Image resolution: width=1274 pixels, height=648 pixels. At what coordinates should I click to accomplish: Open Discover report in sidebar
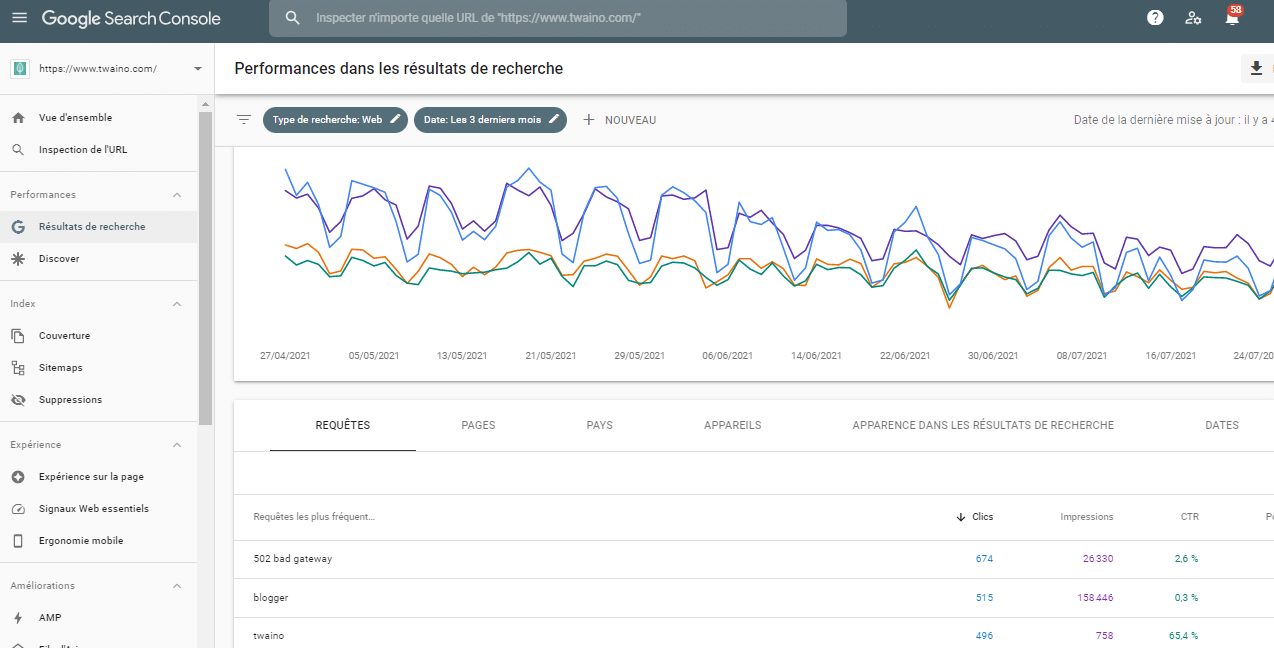click(x=58, y=259)
